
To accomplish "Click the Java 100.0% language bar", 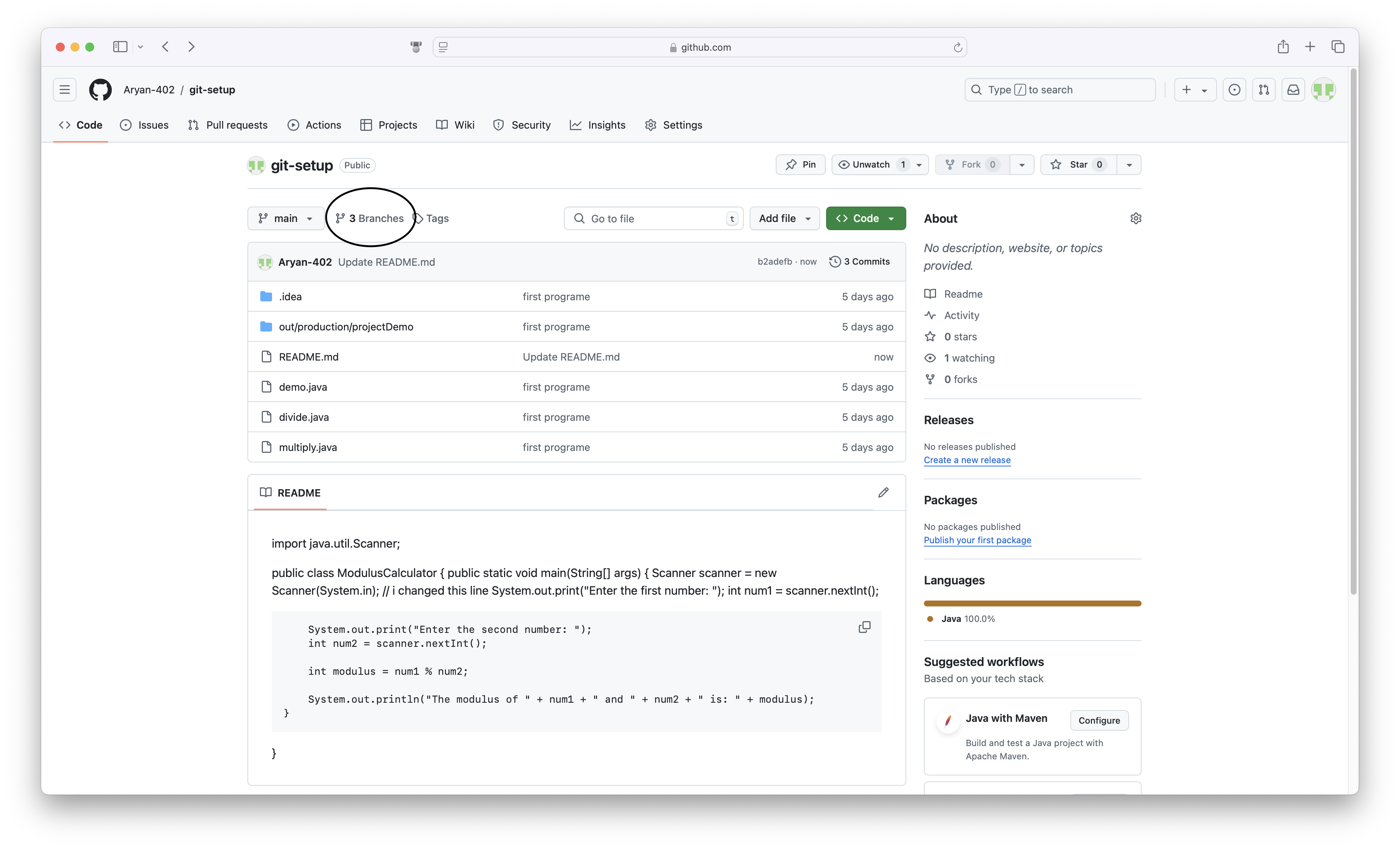I will 1032,603.
